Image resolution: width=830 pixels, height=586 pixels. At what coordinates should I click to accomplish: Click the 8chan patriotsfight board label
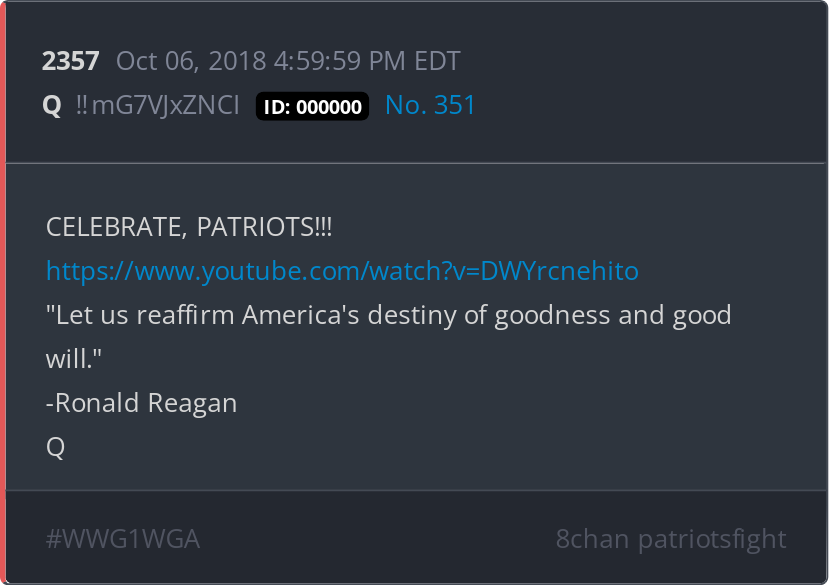coord(671,539)
